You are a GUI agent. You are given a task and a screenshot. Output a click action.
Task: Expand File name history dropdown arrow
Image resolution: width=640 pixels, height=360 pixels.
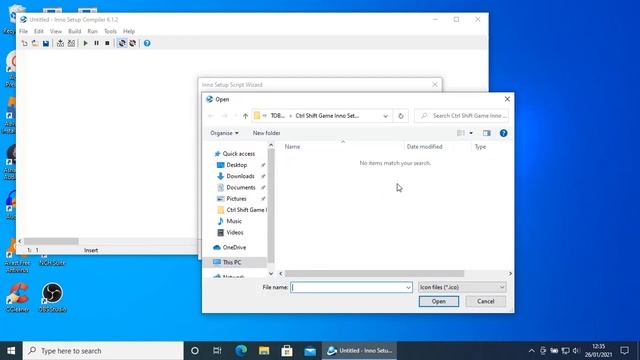[408, 287]
